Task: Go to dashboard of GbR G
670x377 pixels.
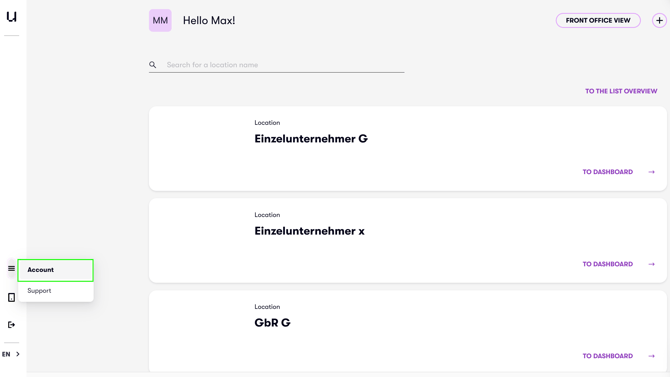Action: pos(608,356)
